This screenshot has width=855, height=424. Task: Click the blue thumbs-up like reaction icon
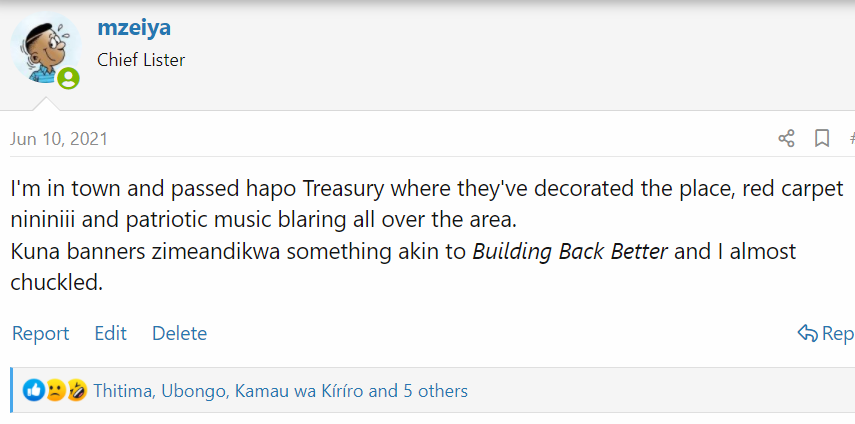[x=33, y=390]
